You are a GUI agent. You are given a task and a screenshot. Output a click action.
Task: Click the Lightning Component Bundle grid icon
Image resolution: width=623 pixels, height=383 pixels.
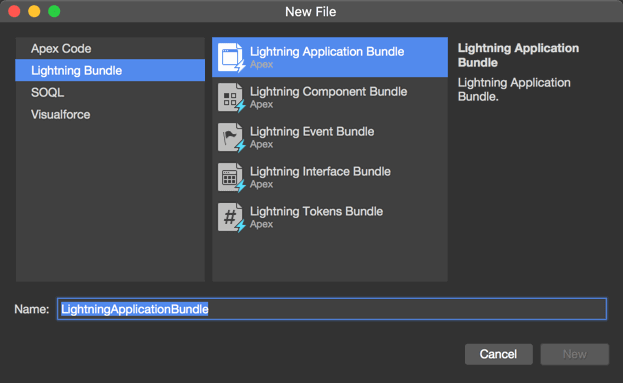point(231,98)
